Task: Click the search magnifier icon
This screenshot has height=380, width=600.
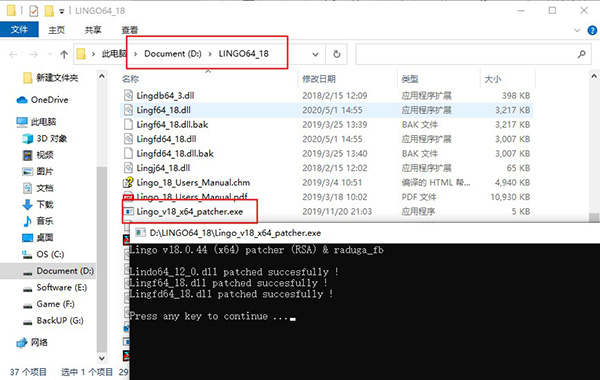Action: click(581, 54)
